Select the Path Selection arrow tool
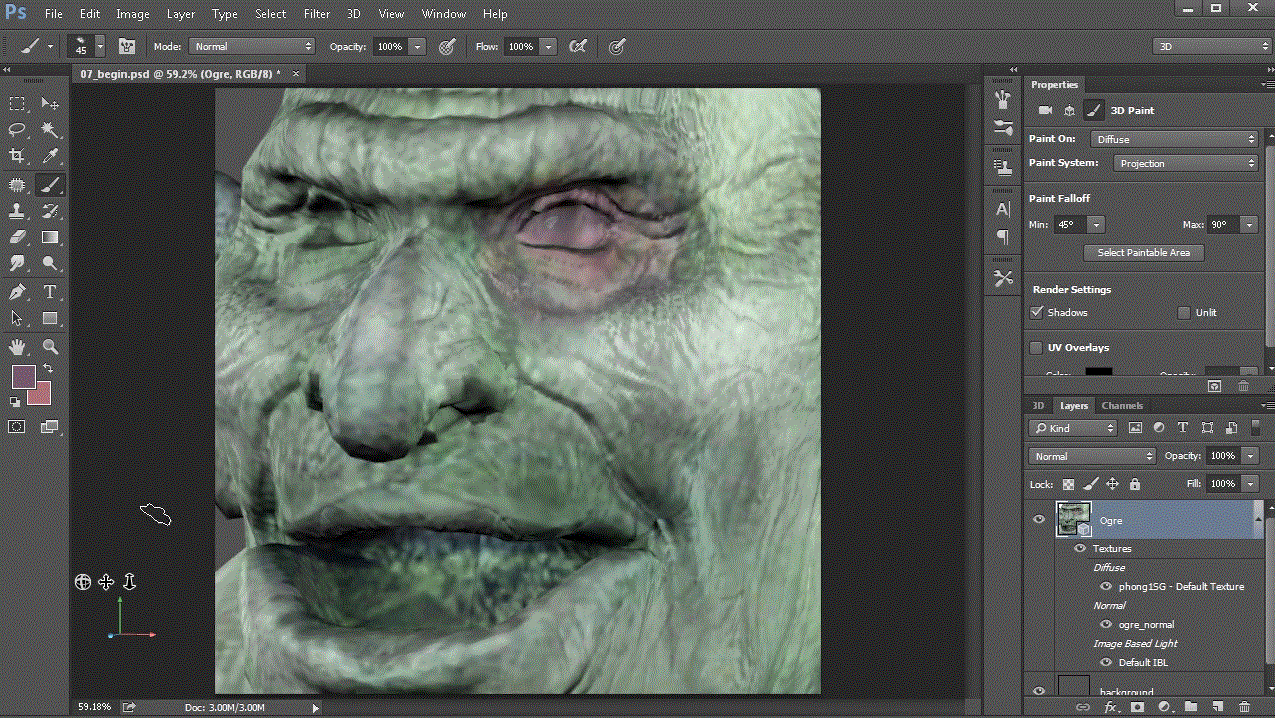This screenshot has height=718, width=1275. click(x=17, y=318)
